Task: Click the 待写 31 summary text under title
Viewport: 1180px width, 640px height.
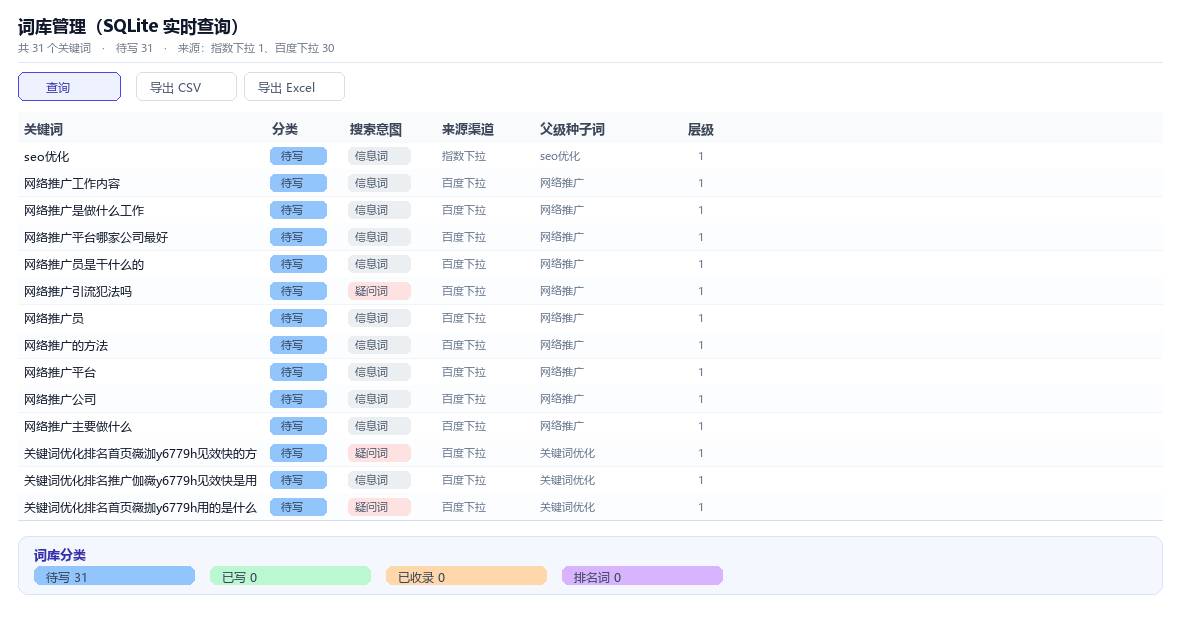Action: tap(134, 48)
